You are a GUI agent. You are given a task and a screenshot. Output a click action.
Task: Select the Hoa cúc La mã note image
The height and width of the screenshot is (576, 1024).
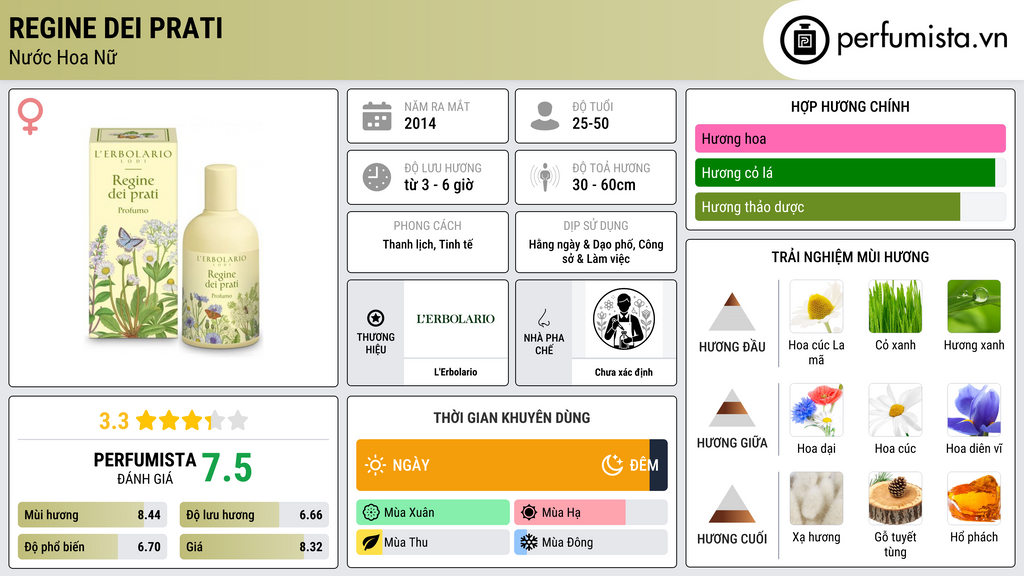(x=816, y=307)
